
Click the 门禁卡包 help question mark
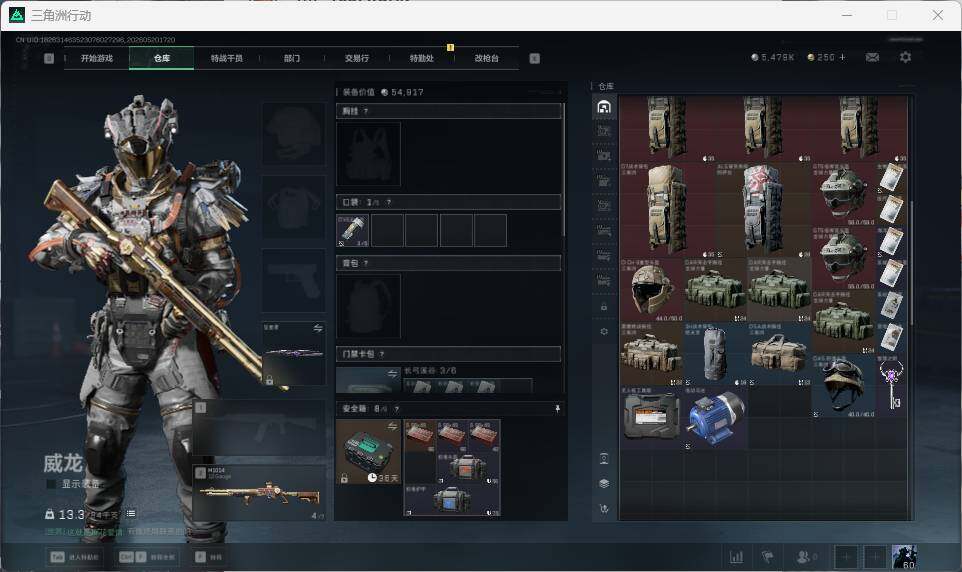click(x=382, y=354)
